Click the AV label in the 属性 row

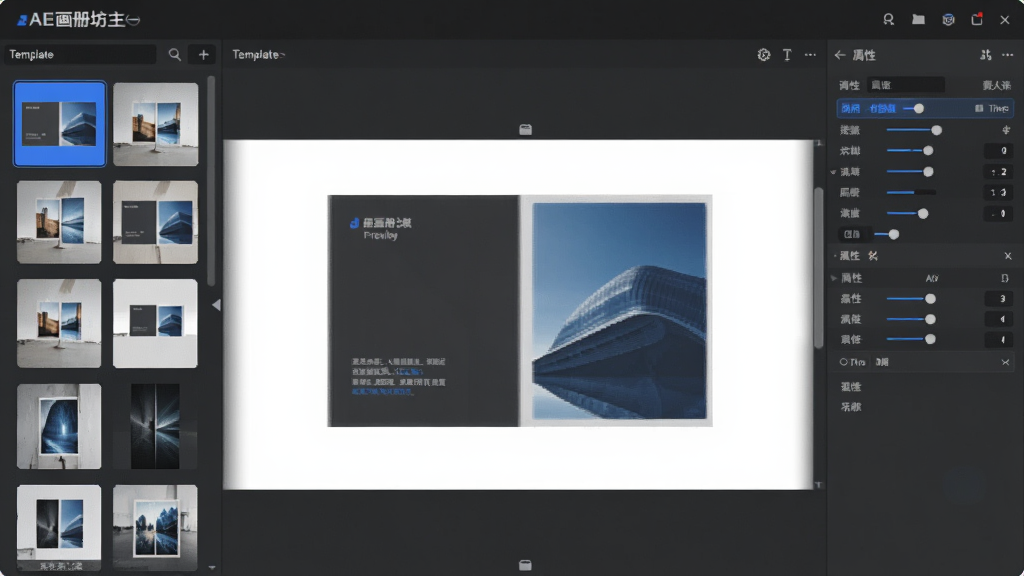click(932, 278)
